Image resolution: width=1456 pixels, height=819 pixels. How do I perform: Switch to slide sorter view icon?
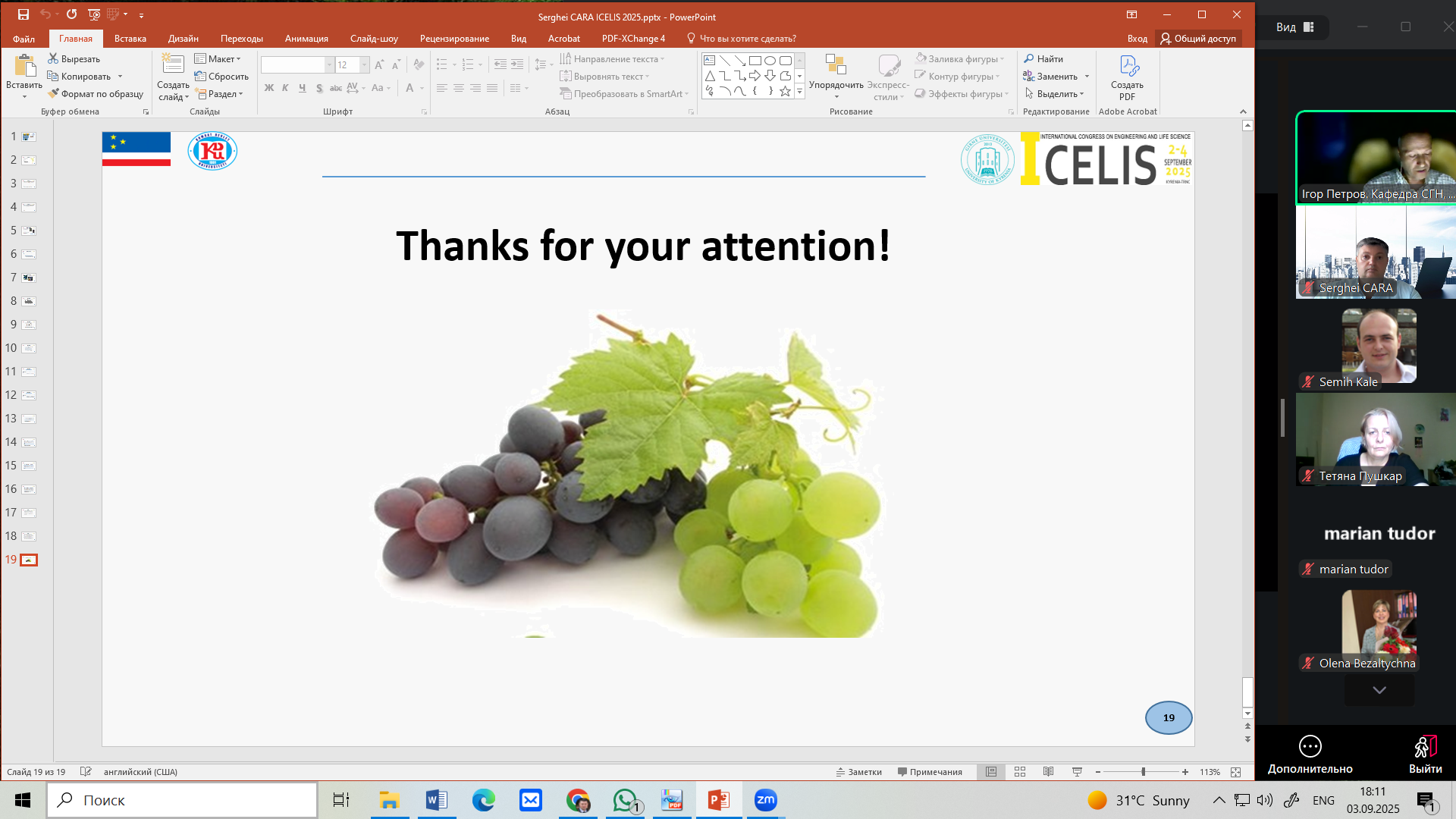point(1020,772)
